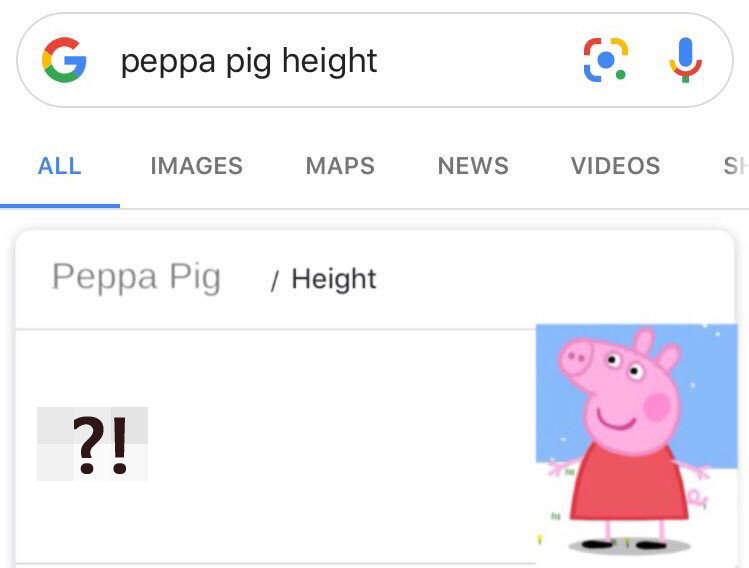Click Peppa's pink cheek circle
Viewport: 749px width, 568px height.
[x=656, y=406]
